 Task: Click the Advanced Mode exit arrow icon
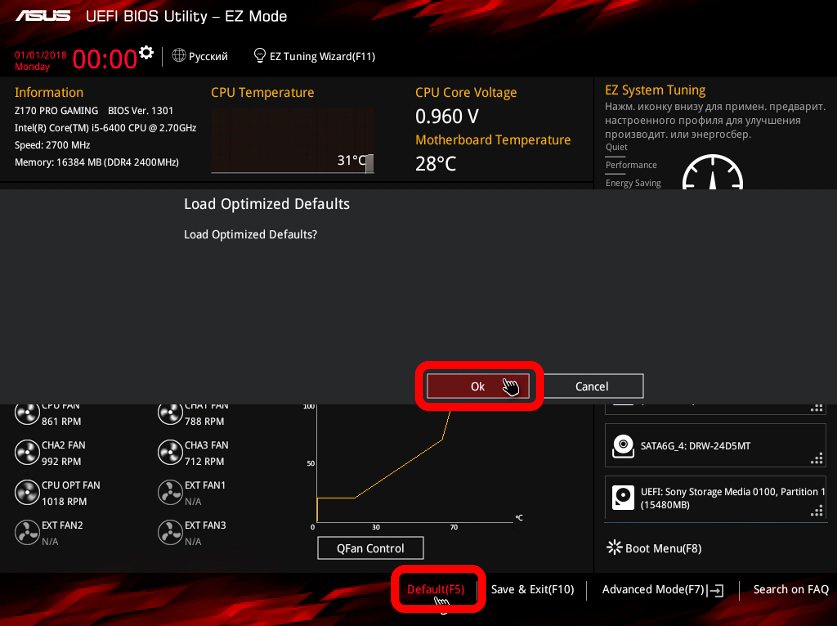coord(716,590)
